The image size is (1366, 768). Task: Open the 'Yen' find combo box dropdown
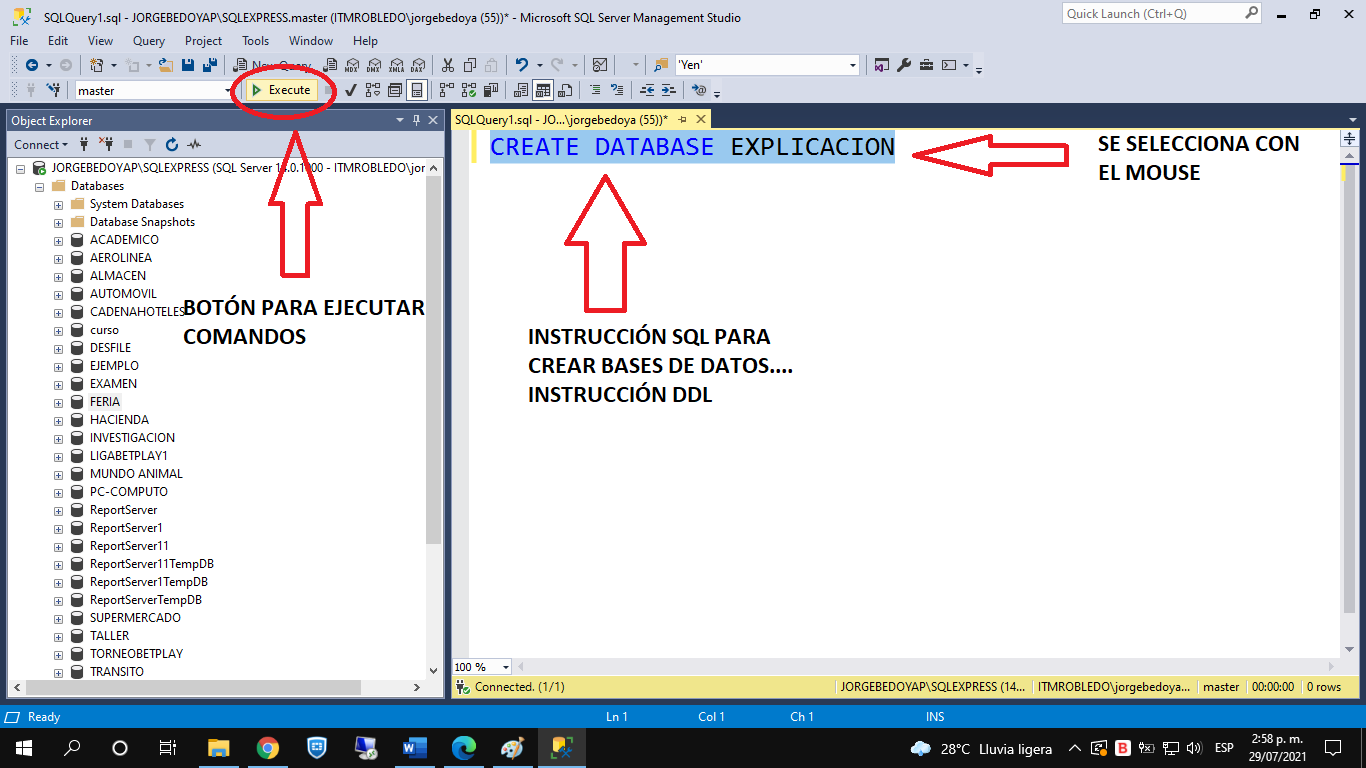click(853, 65)
